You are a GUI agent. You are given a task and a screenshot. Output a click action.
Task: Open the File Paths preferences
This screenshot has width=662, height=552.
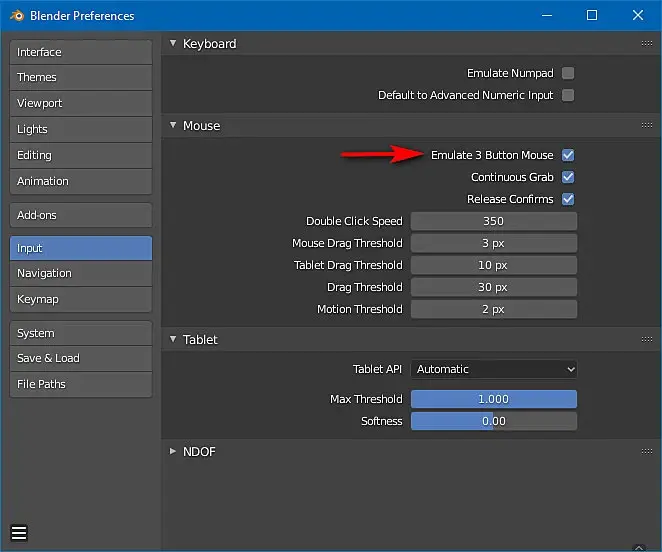[x=81, y=384]
